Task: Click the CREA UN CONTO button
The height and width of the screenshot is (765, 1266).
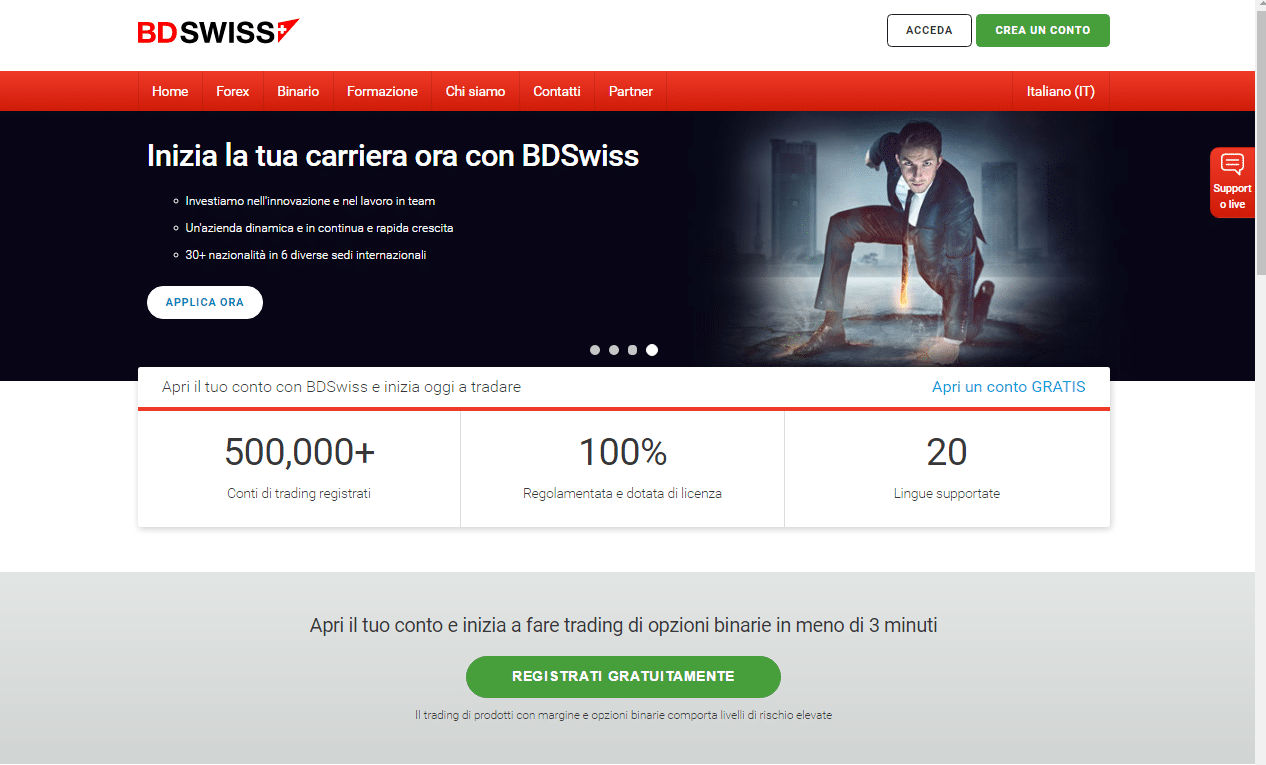Action: pyautogui.click(x=1043, y=30)
